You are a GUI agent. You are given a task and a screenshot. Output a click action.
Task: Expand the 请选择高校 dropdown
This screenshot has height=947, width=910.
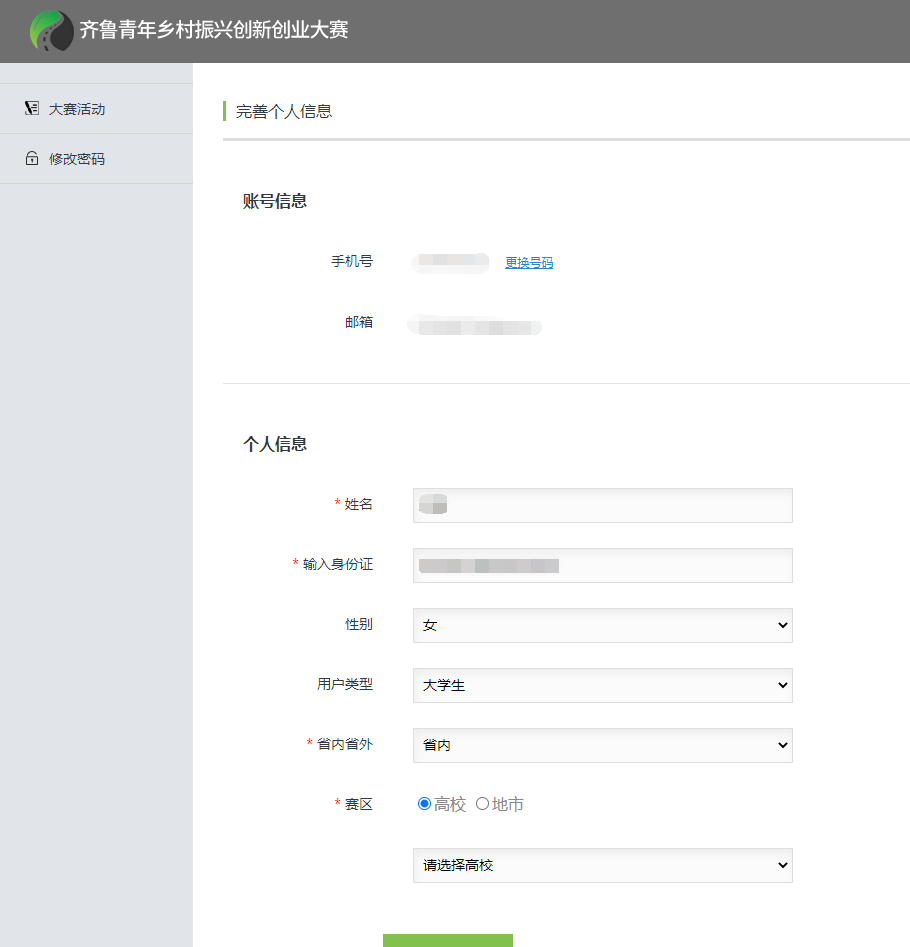[x=602, y=865]
